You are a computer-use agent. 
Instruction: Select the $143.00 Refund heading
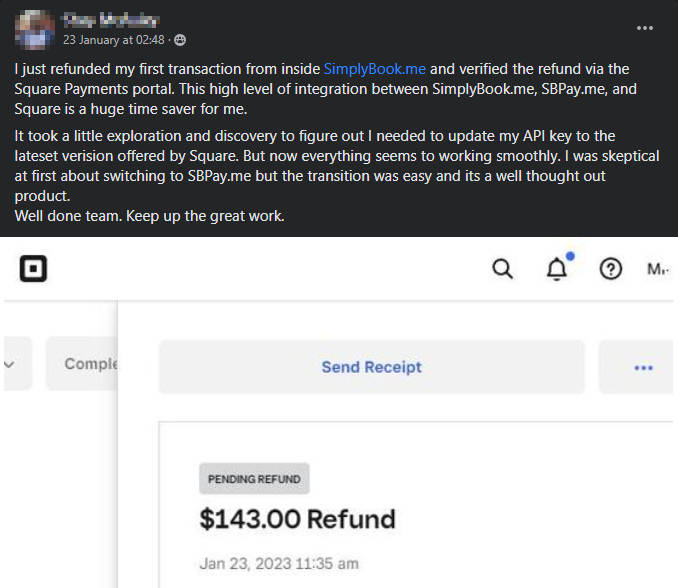[297, 519]
